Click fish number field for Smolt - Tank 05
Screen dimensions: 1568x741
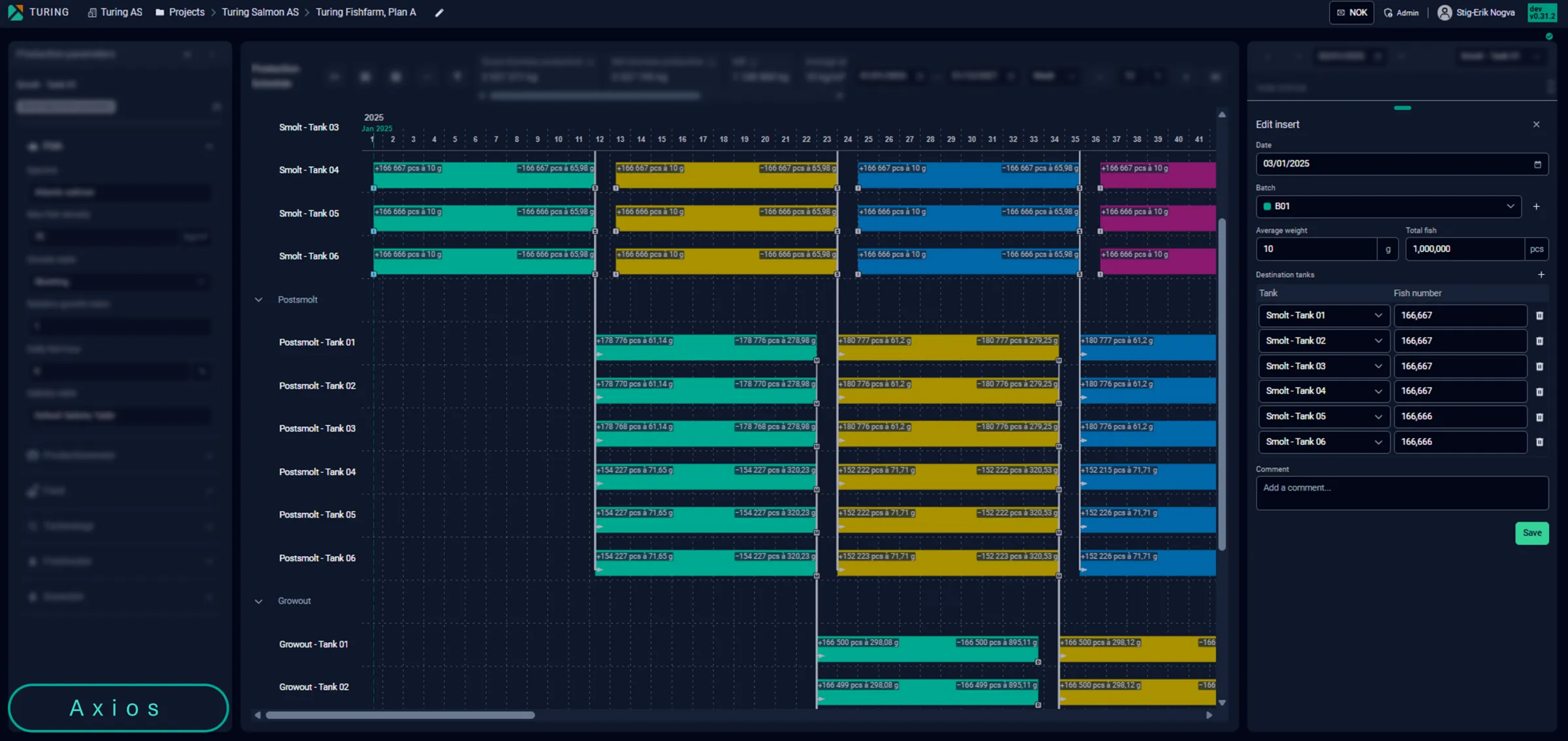click(x=1460, y=417)
